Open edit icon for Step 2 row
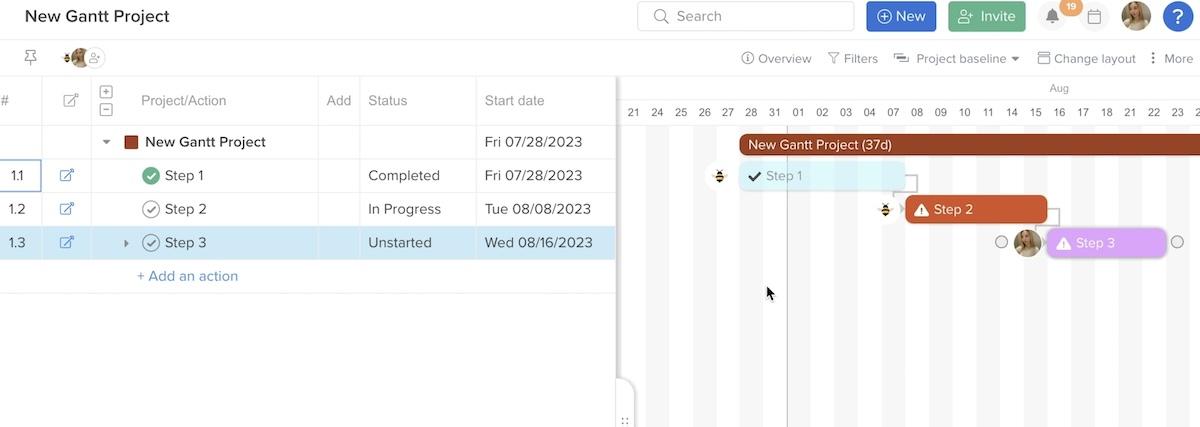The height and width of the screenshot is (427, 1200). point(67,209)
